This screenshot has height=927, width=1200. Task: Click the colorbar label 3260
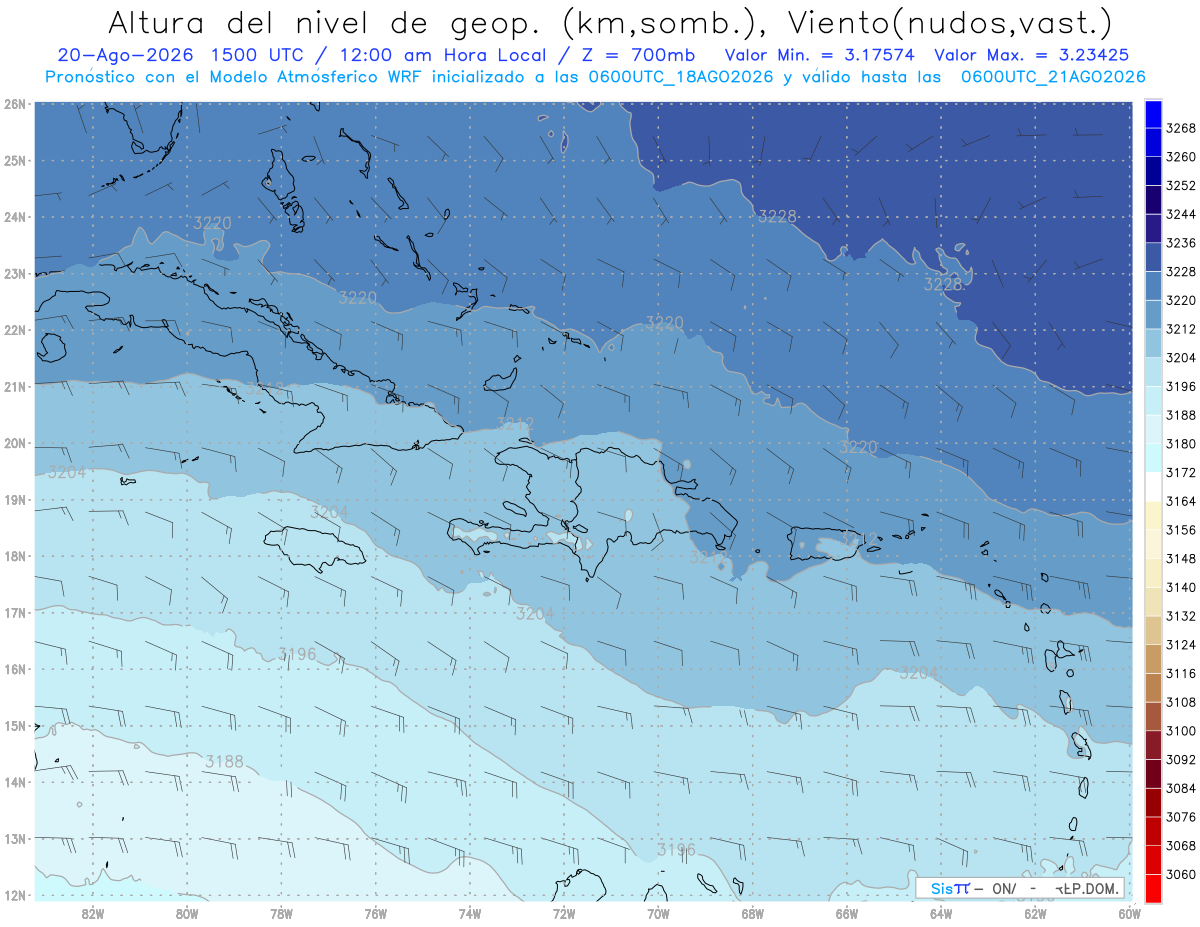(1181, 157)
